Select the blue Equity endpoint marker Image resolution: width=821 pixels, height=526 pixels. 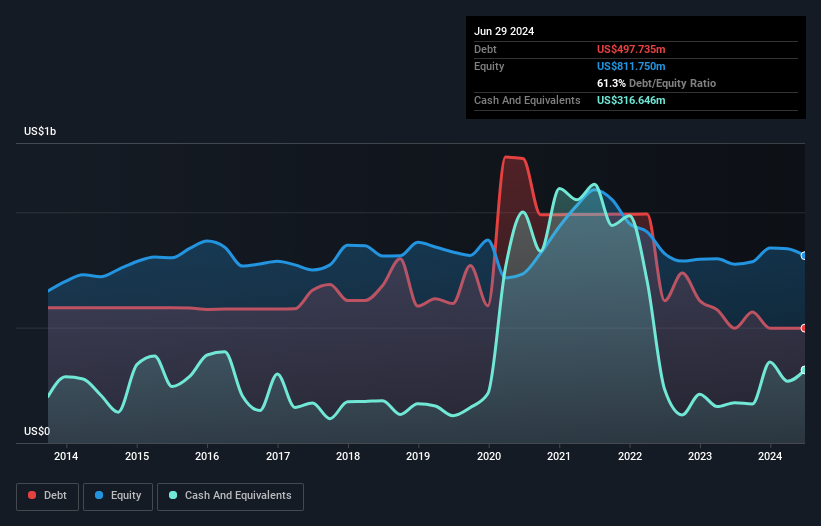(803, 256)
